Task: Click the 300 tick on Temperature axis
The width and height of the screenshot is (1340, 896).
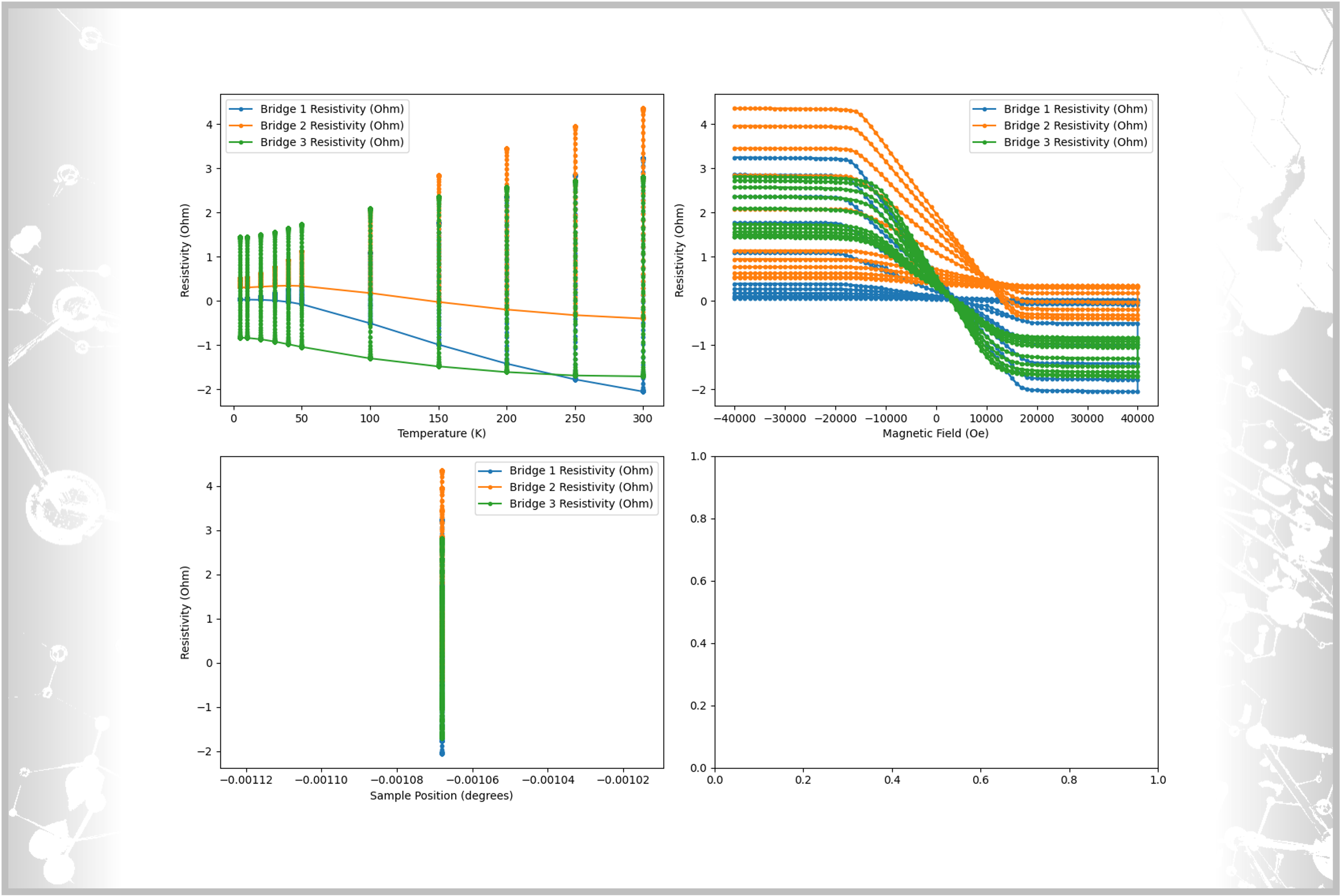Action: tap(642, 419)
